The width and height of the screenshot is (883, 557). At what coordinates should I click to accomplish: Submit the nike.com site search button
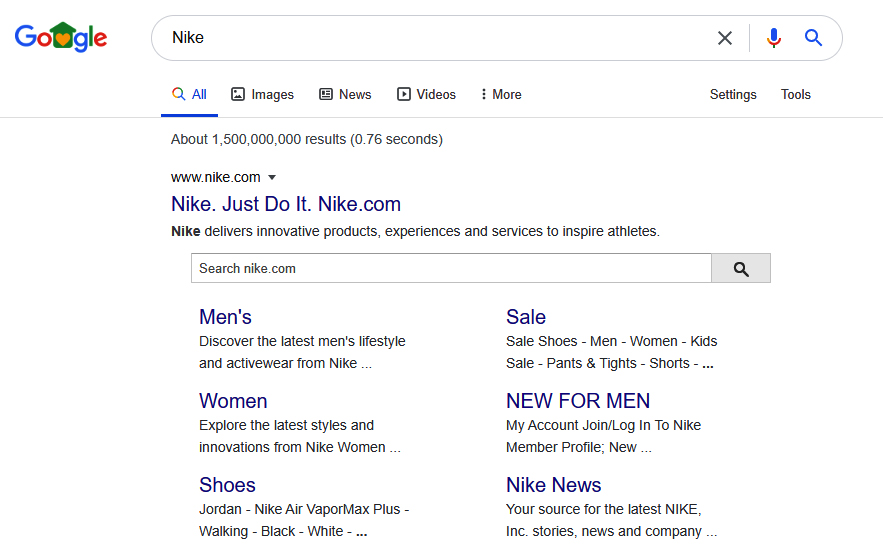point(741,269)
